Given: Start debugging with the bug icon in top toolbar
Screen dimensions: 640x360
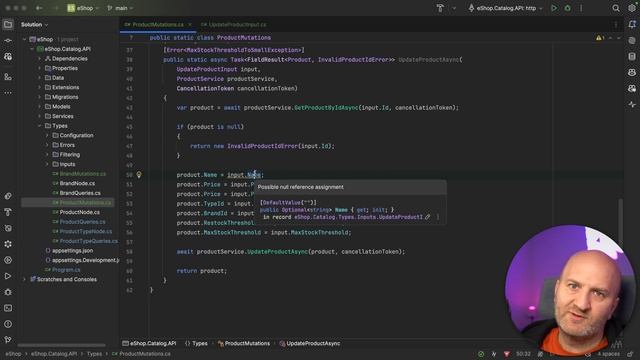Looking at the screenshot, I should click(x=567, y=8).
